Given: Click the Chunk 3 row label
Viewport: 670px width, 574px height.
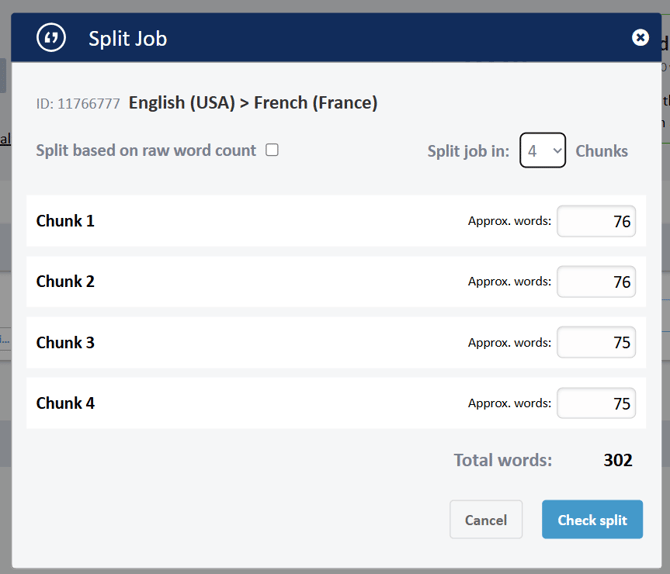Looking at the screenshot, I should coord(65,342).
